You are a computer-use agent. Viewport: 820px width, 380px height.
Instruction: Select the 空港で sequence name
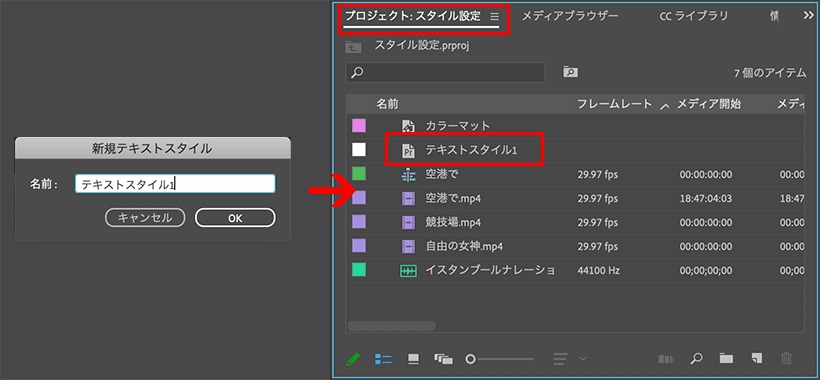(x=441, y=175)
